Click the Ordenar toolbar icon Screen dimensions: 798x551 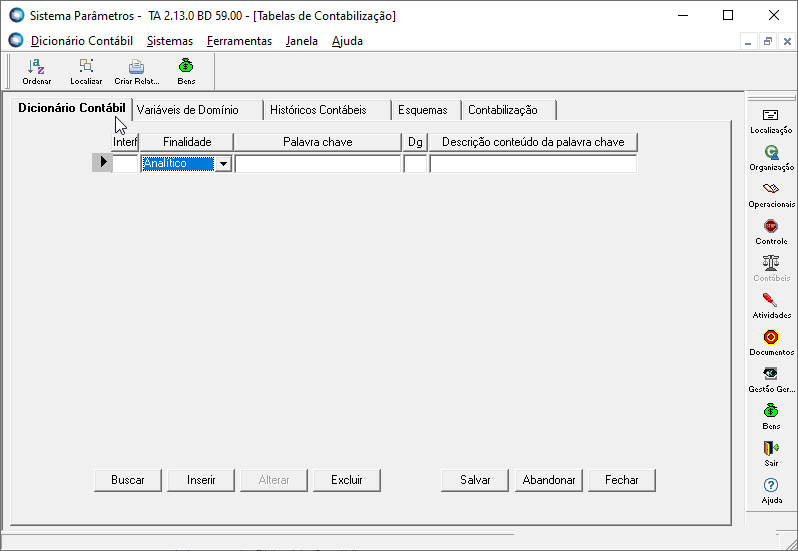tap(36, 72)
